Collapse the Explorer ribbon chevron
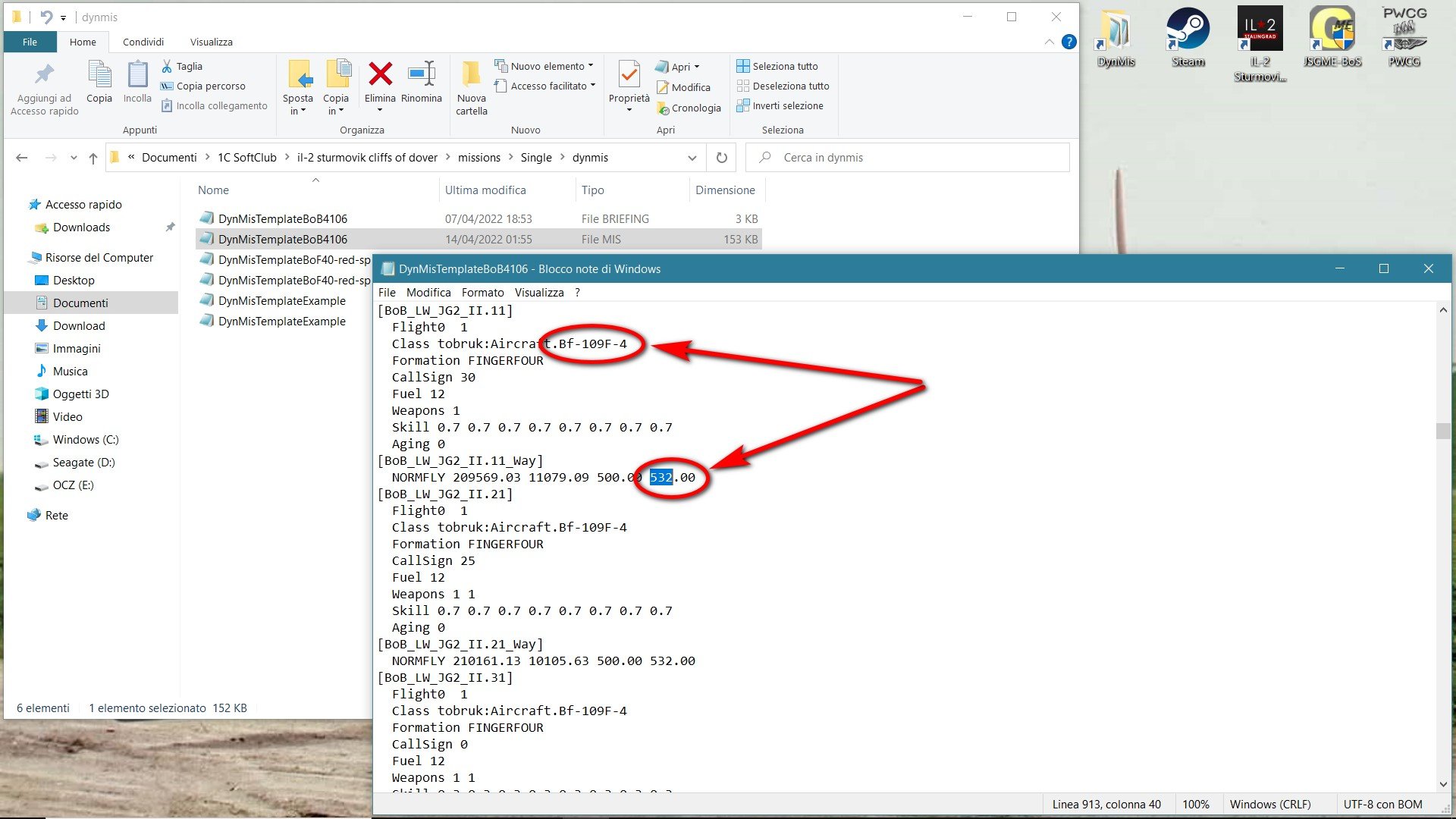This screenshot has width=1456, height=819. point(1049,42)
